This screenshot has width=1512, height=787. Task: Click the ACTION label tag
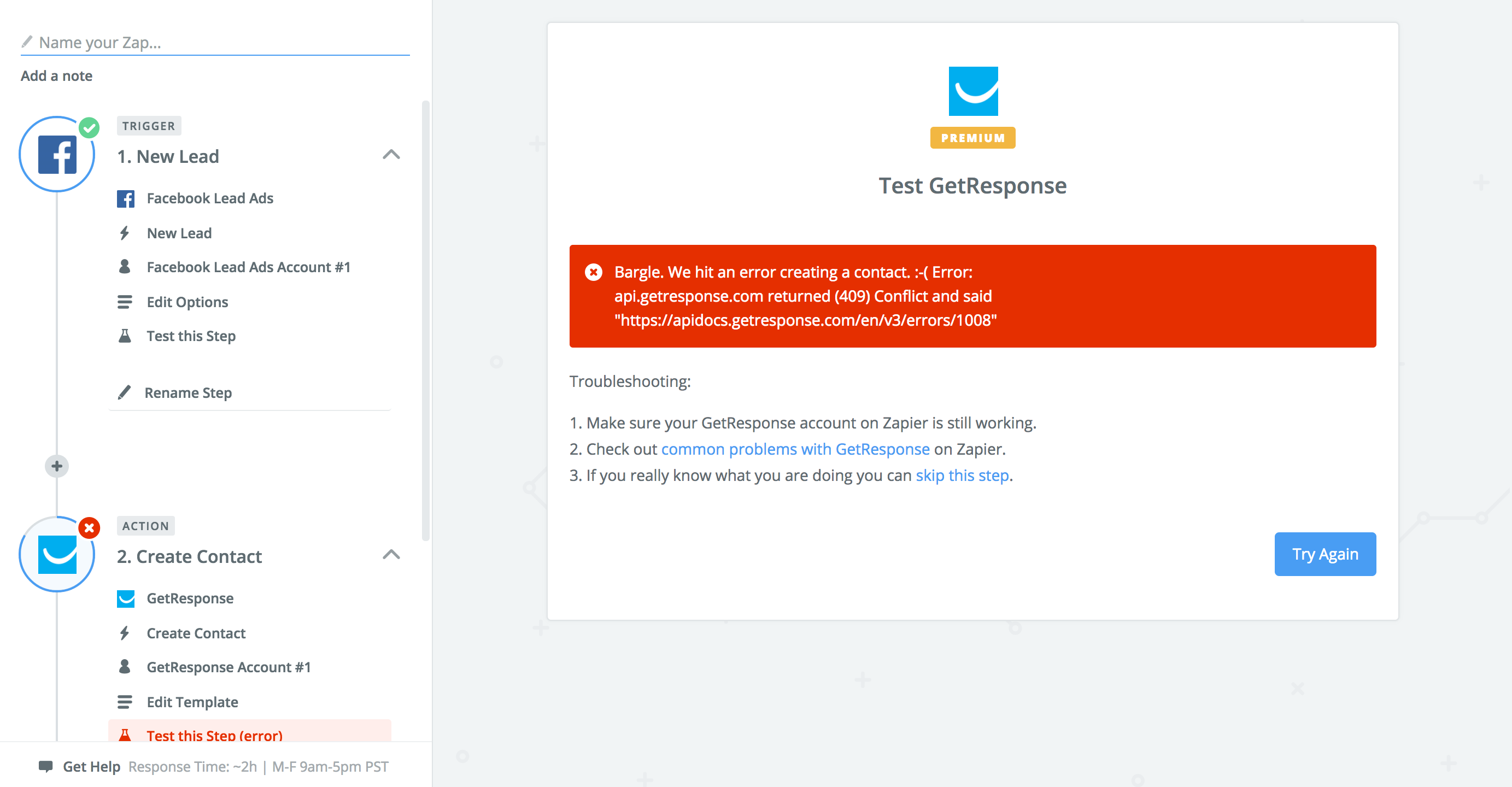click(x=145, y=526)
